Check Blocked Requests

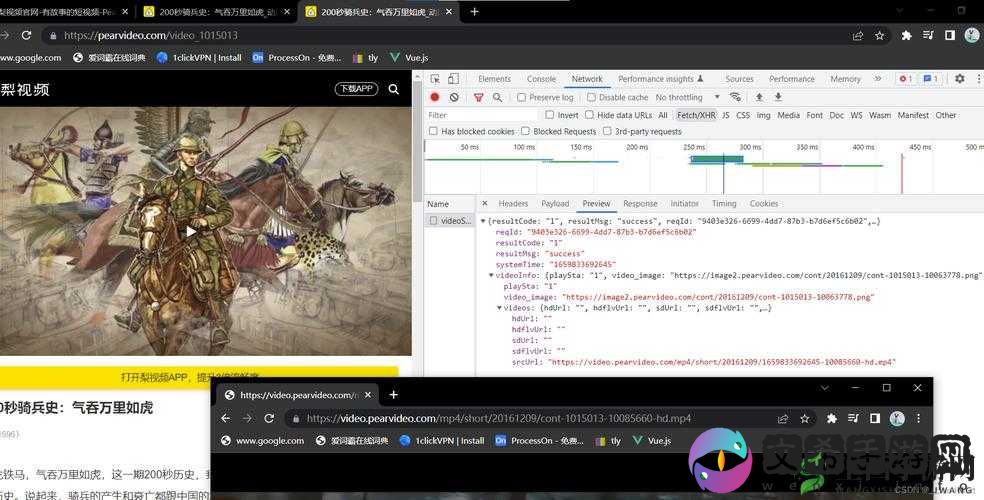525,131
